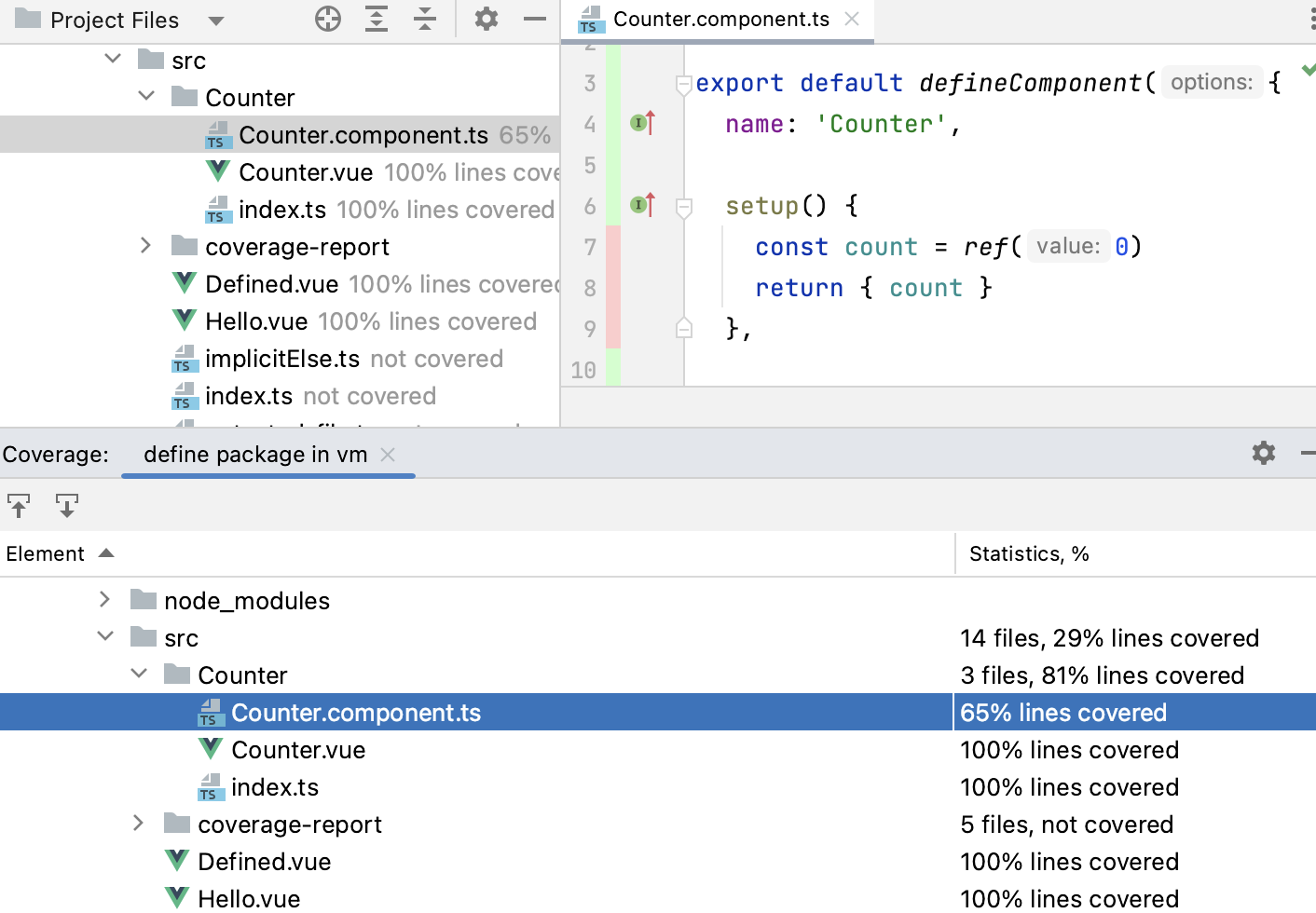Screen dimensions: 1316x913
Task: Switch to the Counter.component.ts editor tab
Action: pyautogui.click(x=720, y=20)
